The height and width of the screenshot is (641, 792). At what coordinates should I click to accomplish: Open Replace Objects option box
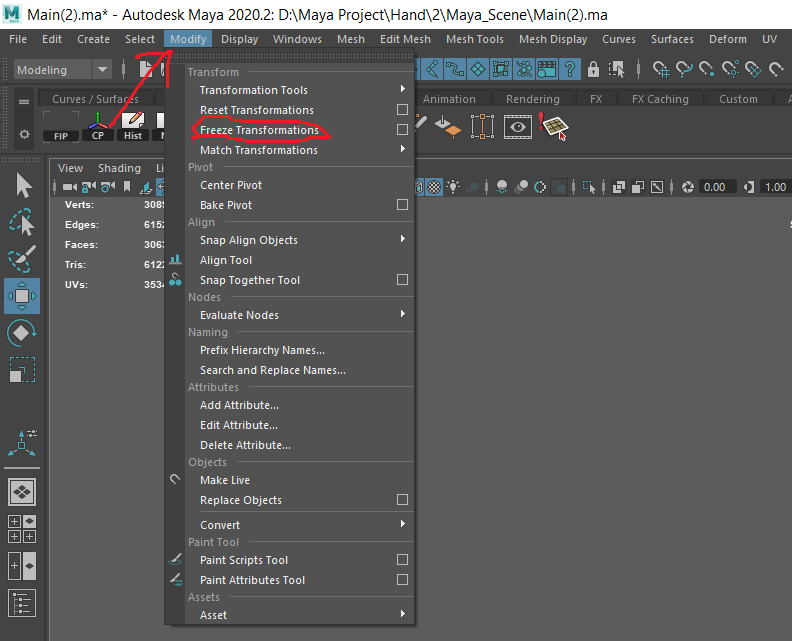click(402, 500)
